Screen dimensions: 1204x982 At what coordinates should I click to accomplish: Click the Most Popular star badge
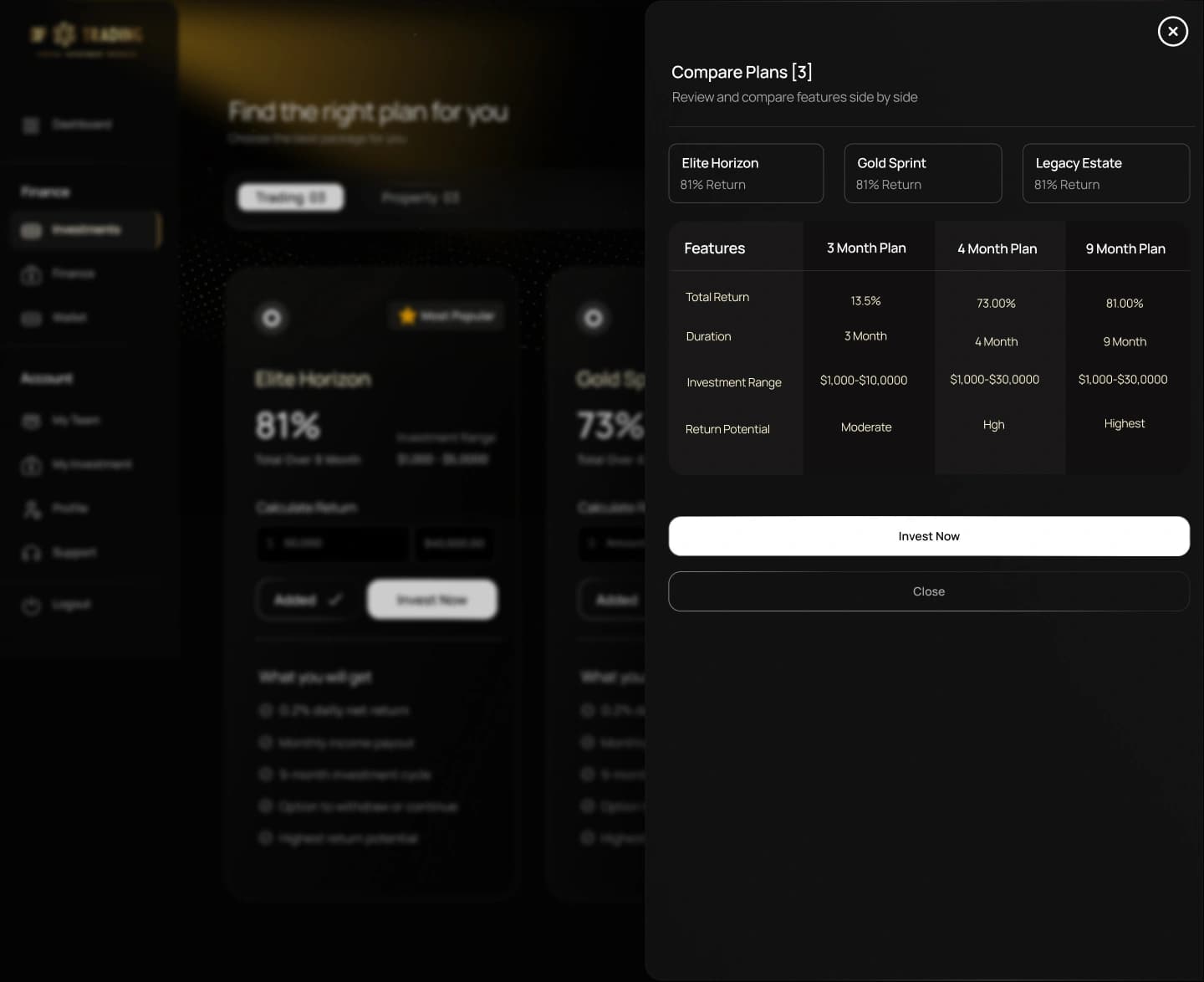click(x=446, y=316)
